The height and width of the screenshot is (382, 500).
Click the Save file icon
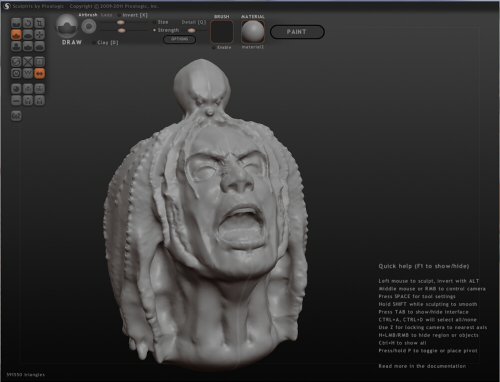point(40,100)
